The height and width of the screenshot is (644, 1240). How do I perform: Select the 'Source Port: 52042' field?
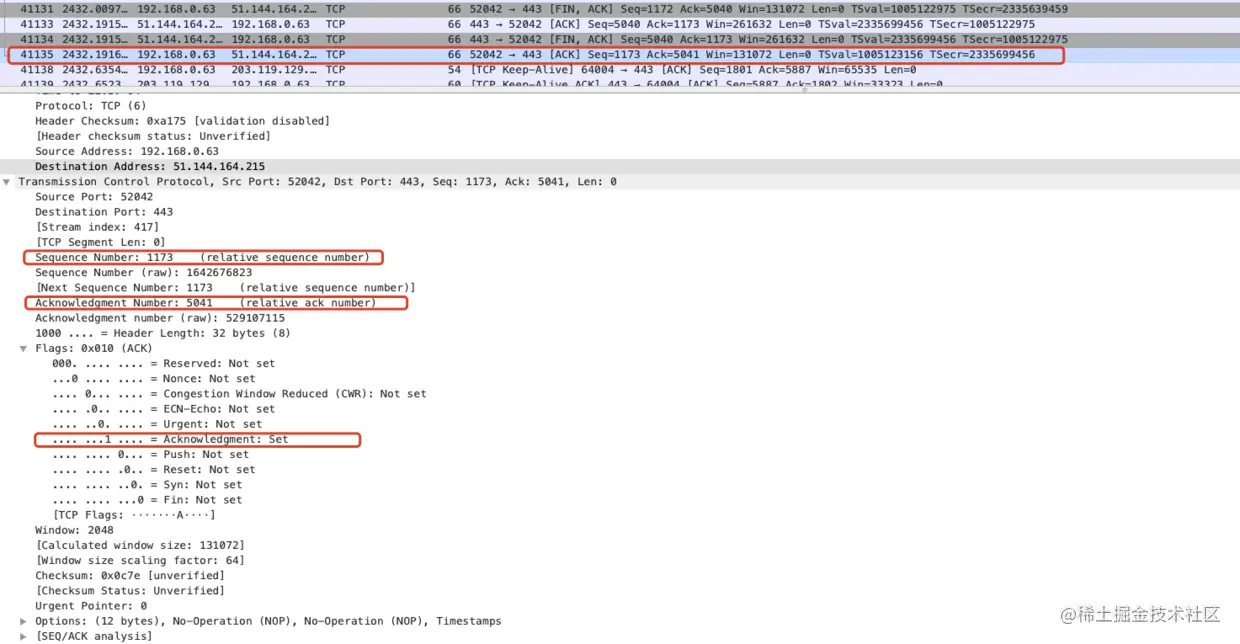click(94, 197)
